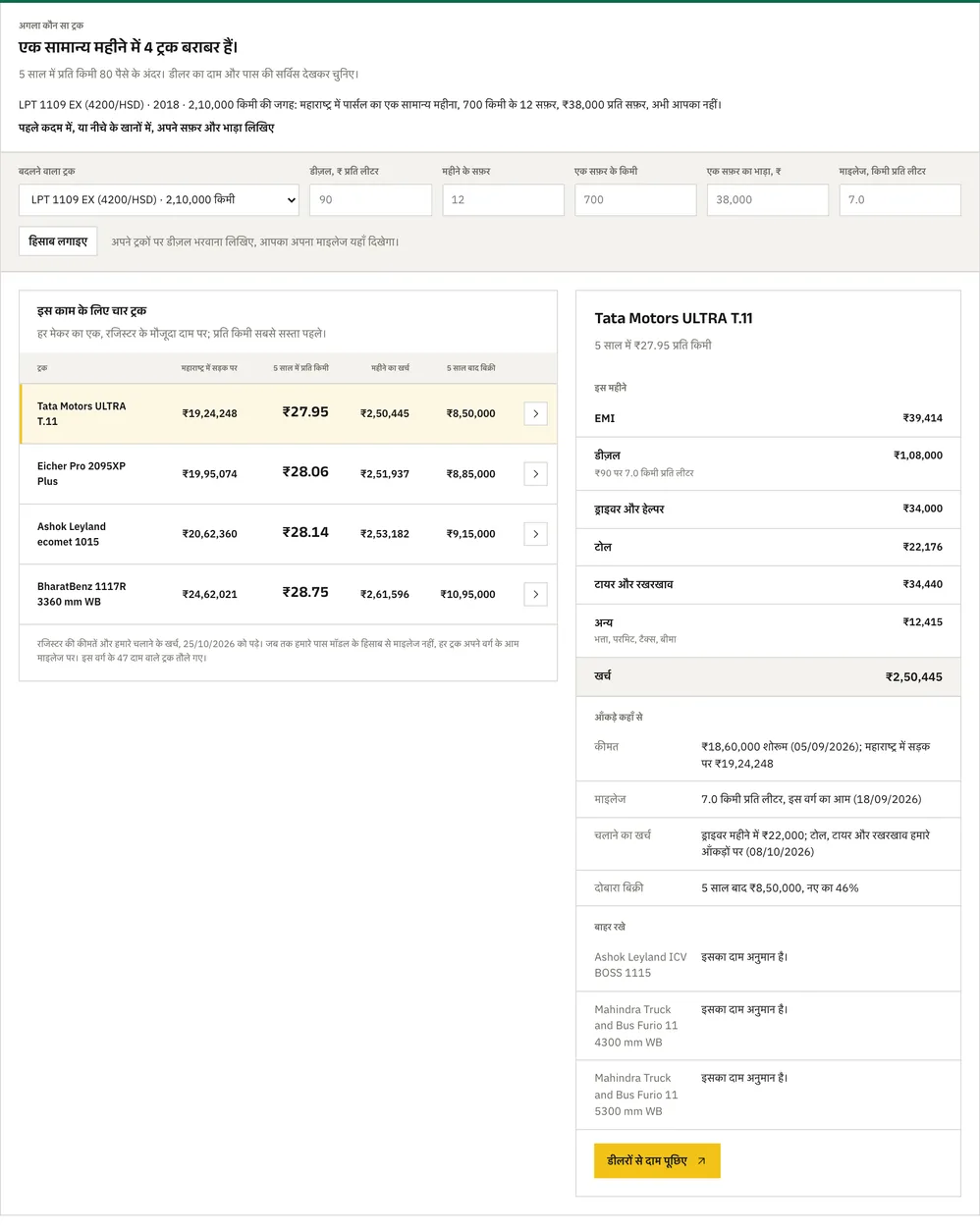The width and height of the screenshot is (980, 1232).
Task: Click the on-road price ₹19,95,074 cell
Action: [x=209, y=474]
